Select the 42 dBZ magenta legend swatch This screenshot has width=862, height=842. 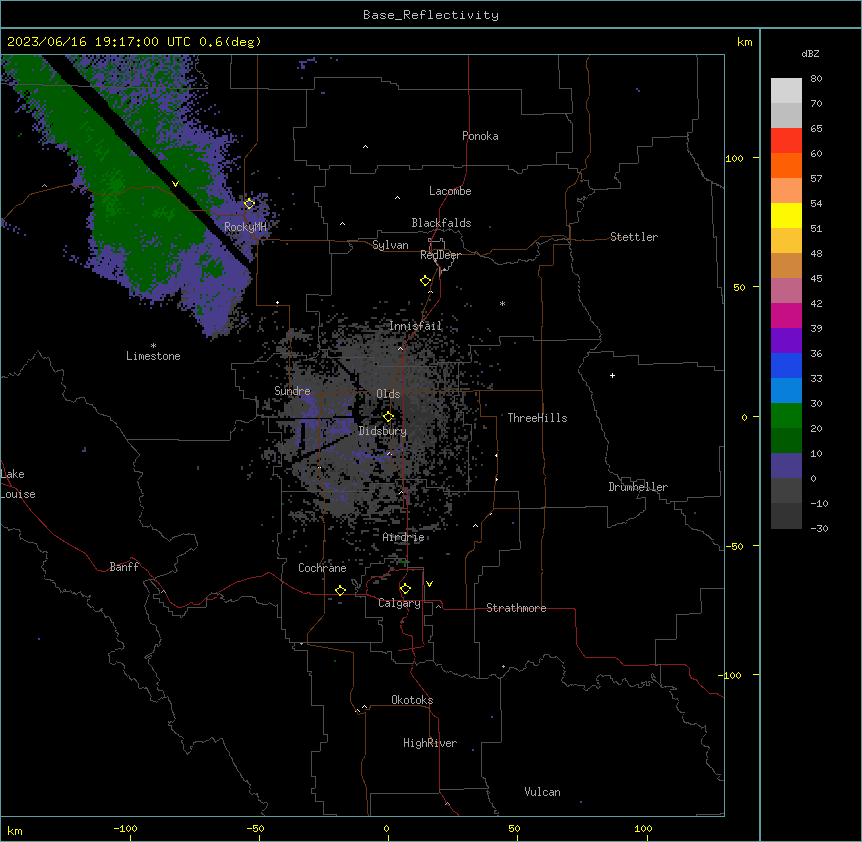[786, 315]
